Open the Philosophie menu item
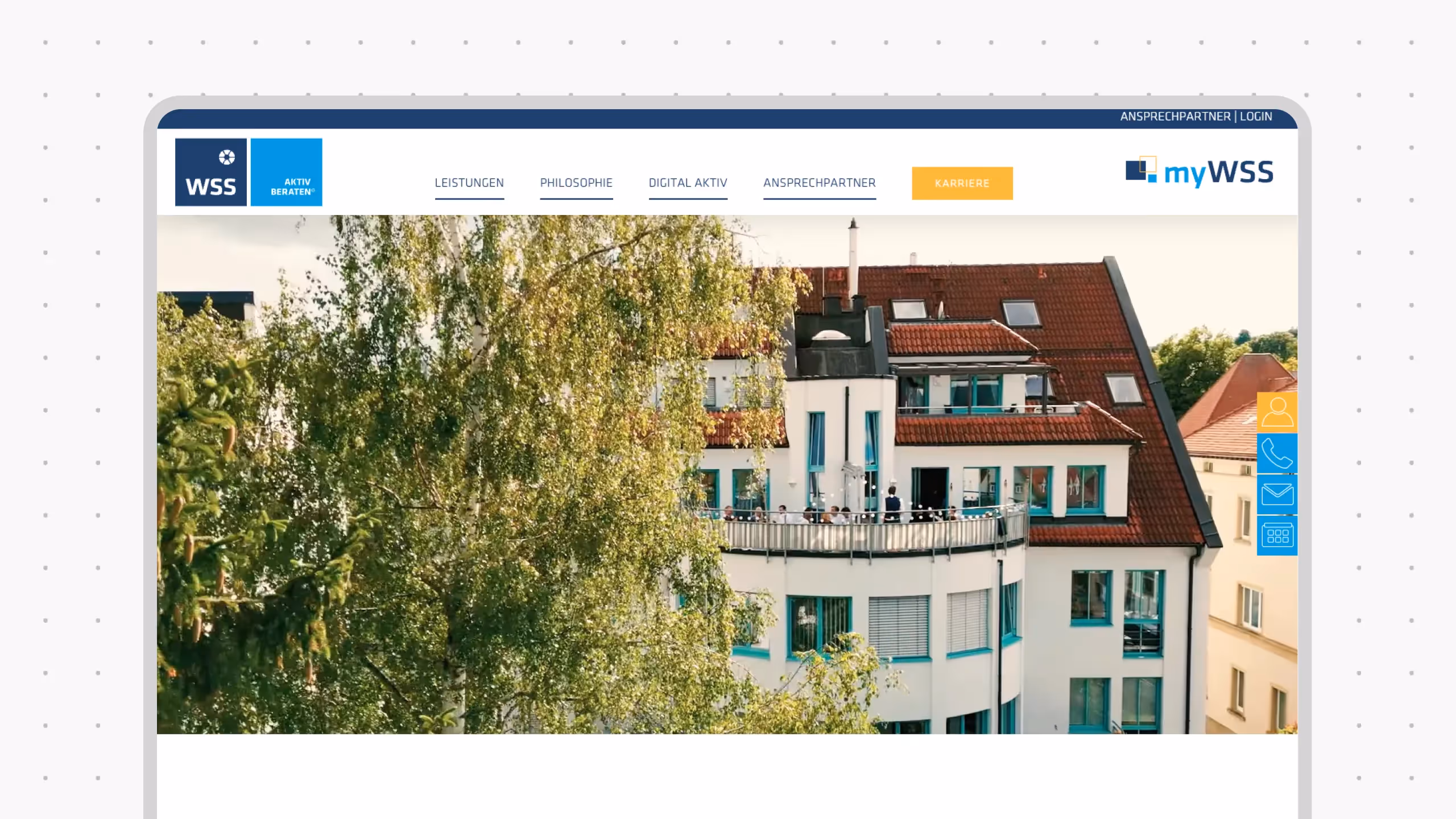 576,183
